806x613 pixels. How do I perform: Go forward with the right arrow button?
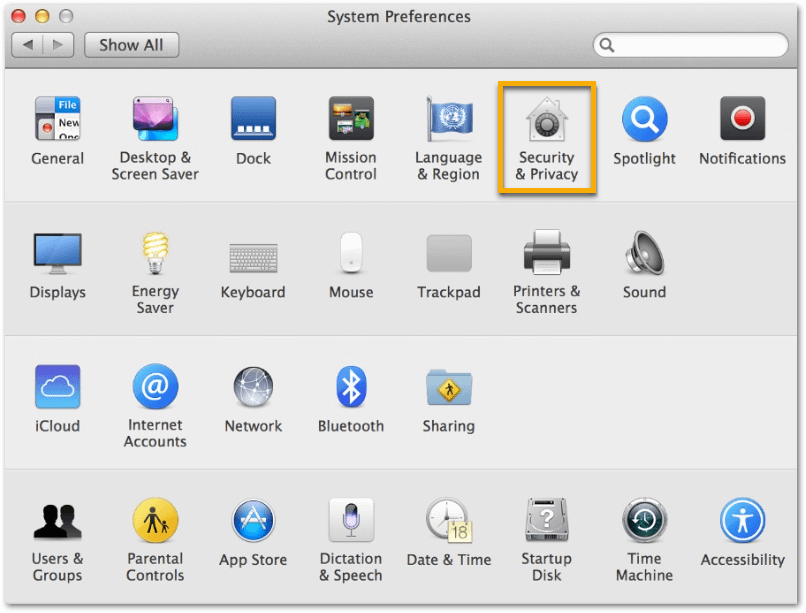coord(58,45)
